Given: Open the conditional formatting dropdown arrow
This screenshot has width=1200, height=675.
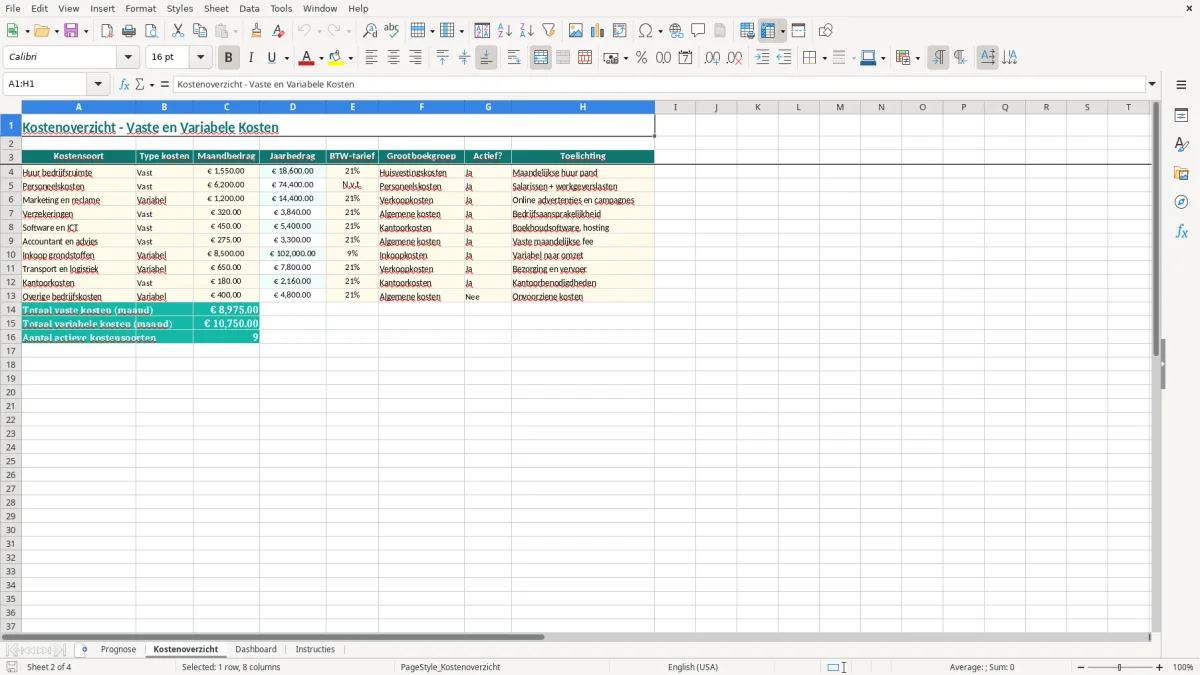Looking at the screenshot, I should (917, 58).
